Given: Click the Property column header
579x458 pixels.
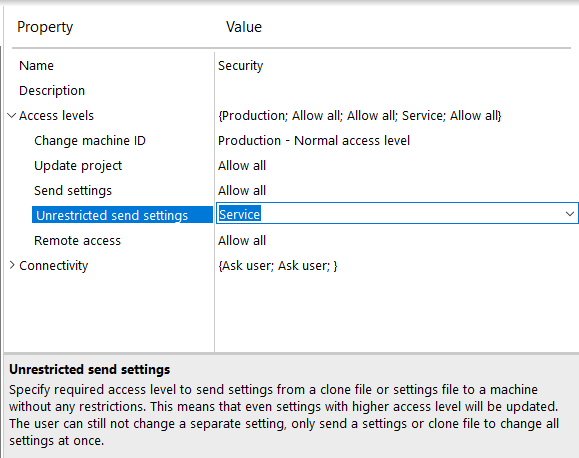Looking at the screenshot, I should tap(45, 27).
